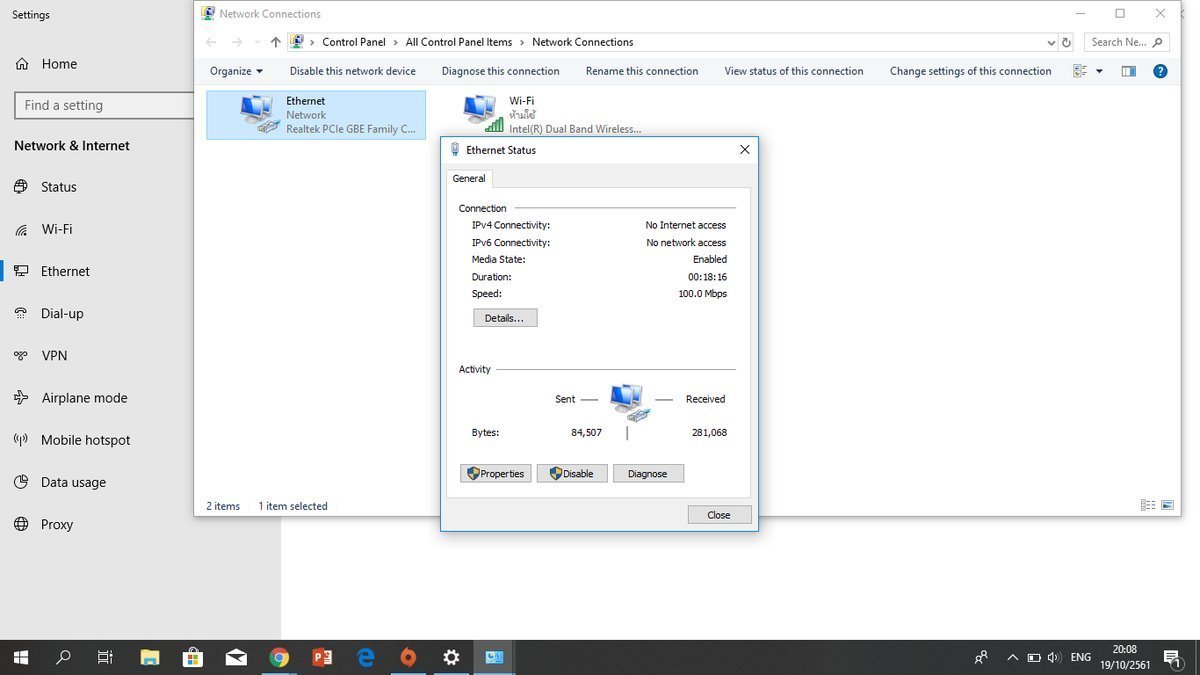Click the Details... button
The height and width of the screenshot is (675, 1200).
pos(505,318)
